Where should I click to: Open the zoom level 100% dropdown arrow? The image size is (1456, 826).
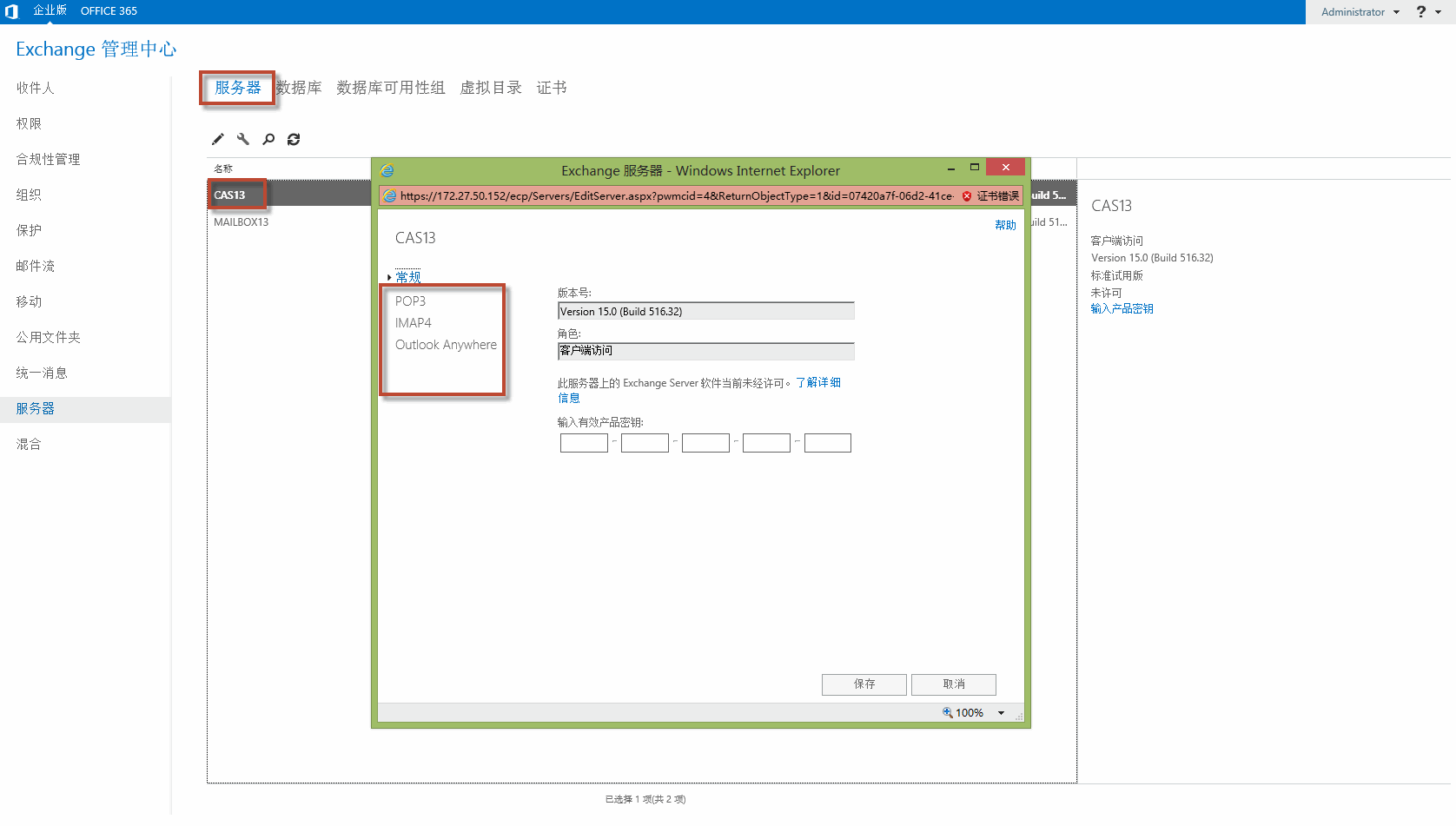1001,713
